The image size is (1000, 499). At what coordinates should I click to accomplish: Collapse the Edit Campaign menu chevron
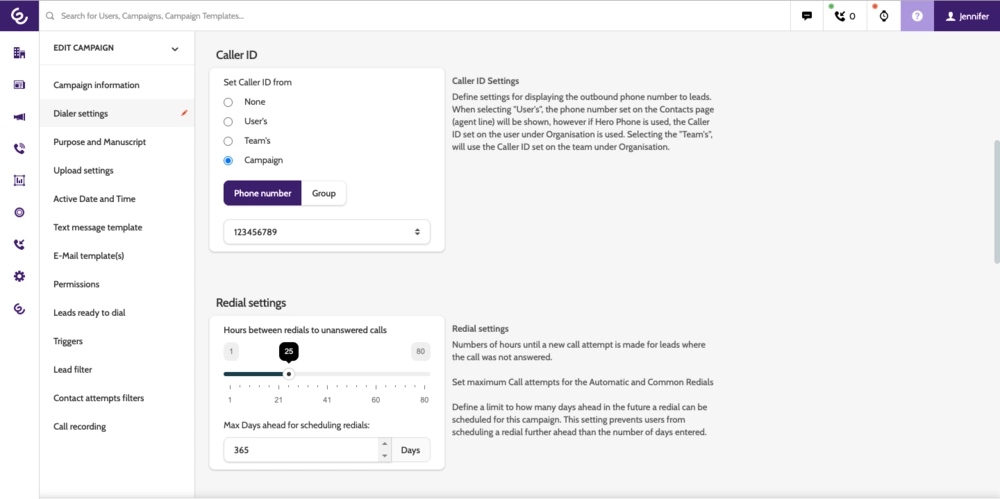(x=175, y=48)
